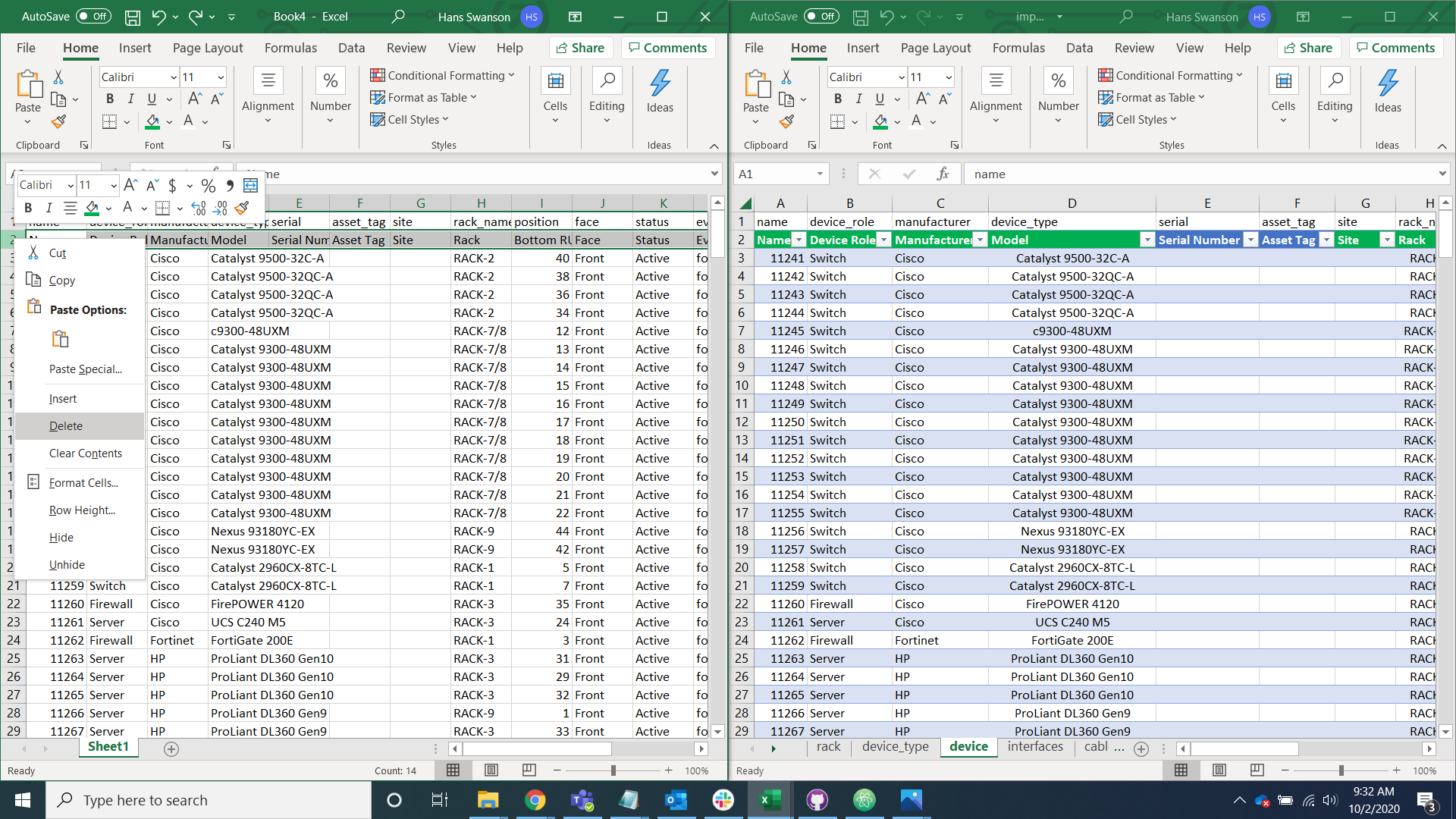Switch to the interfaces sheet tab

pyautogui.click(x=1035, y=747)
